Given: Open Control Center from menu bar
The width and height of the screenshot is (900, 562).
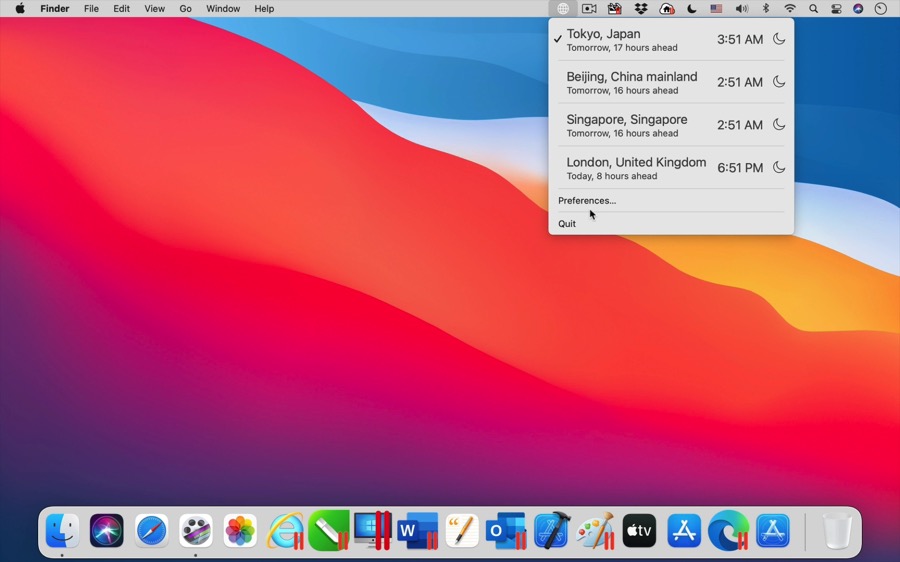Looking at the screenshot, I should (837, 9).
